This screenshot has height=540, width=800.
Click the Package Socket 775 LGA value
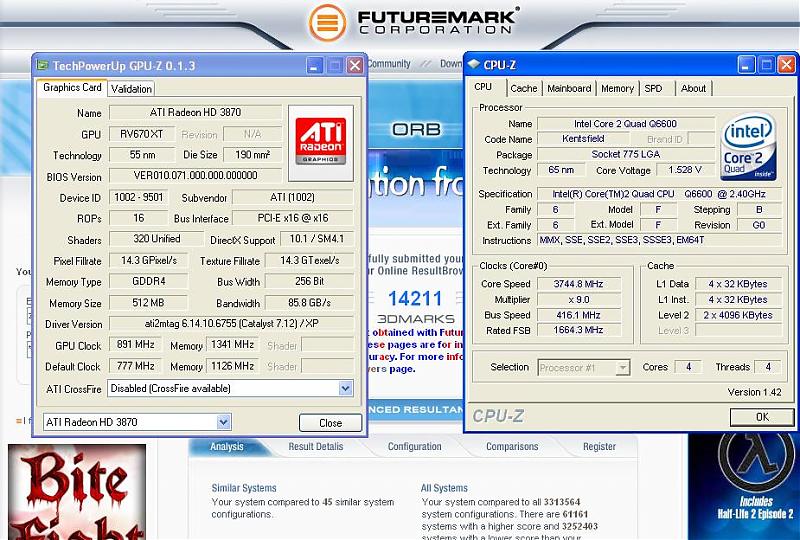pyautogui.click(x=626, y=154)
